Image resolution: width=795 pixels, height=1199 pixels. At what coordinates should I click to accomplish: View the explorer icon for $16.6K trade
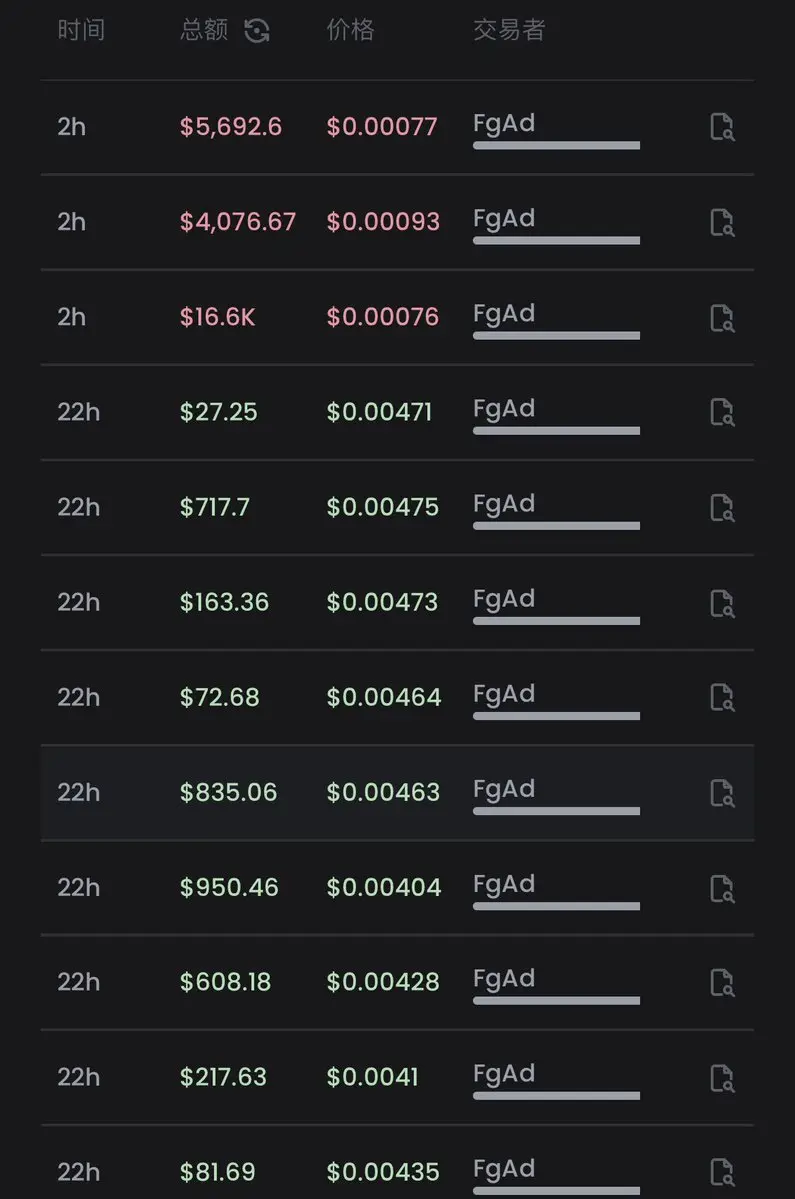pyautogui.click(x=722, y=317)
